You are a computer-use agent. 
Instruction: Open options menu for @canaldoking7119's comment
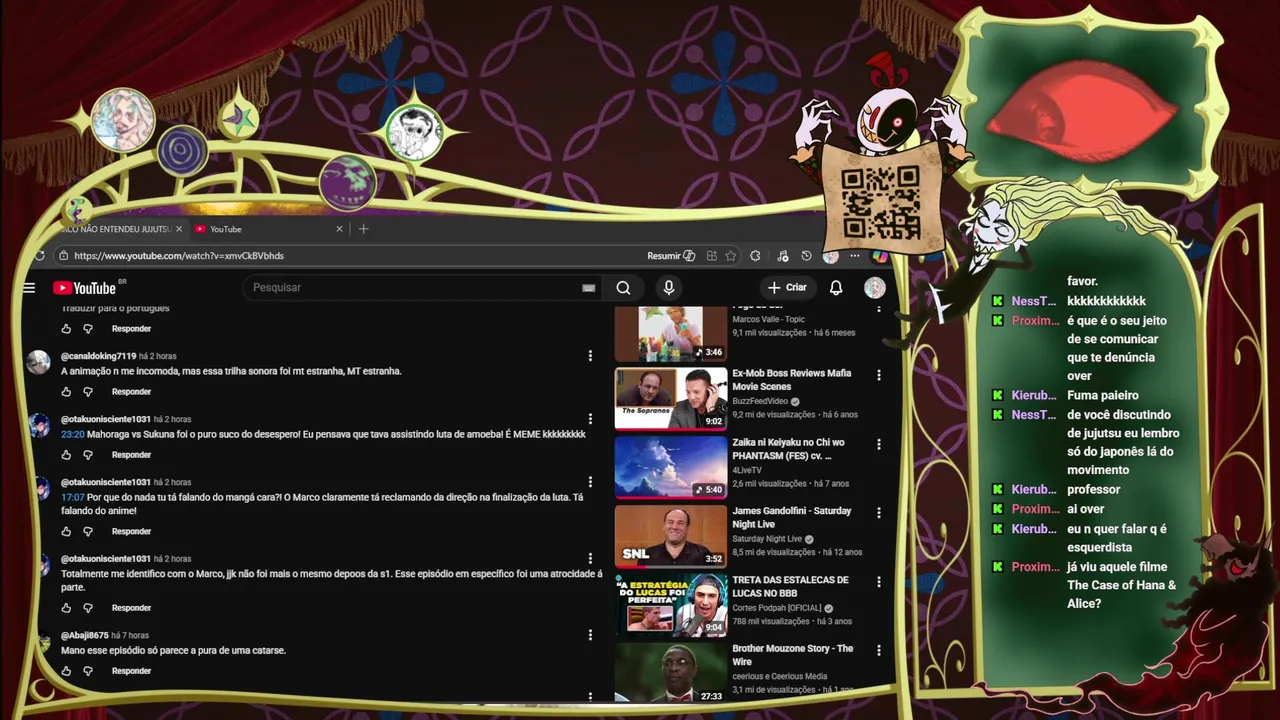(590, 356)
